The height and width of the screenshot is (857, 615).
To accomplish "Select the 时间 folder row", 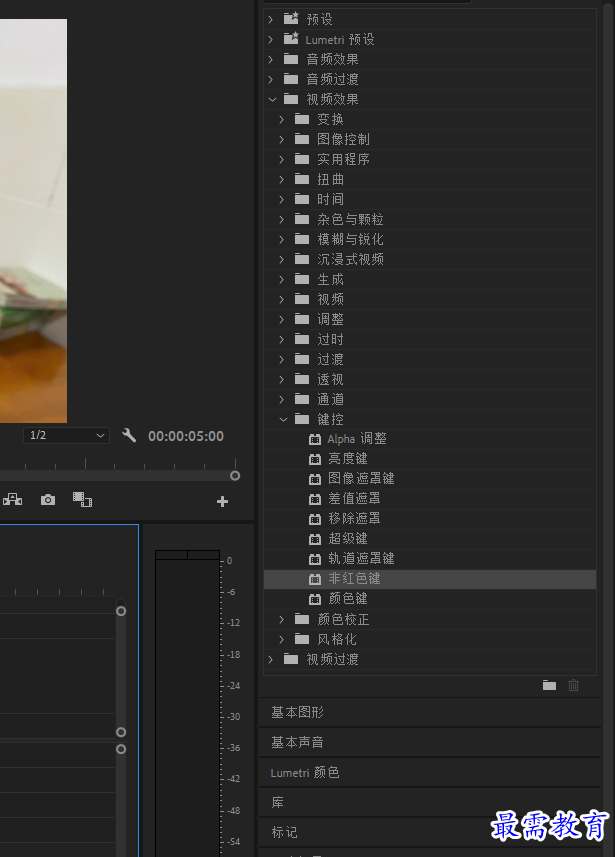I will [430, 199].
